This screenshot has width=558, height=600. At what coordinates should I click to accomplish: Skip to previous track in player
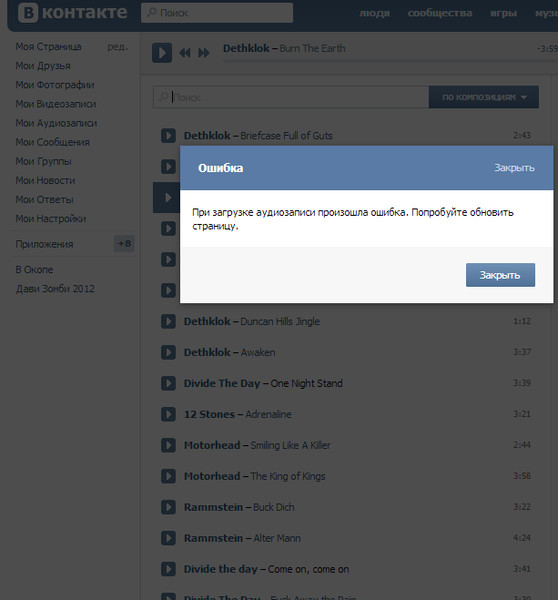pos(185,53)
